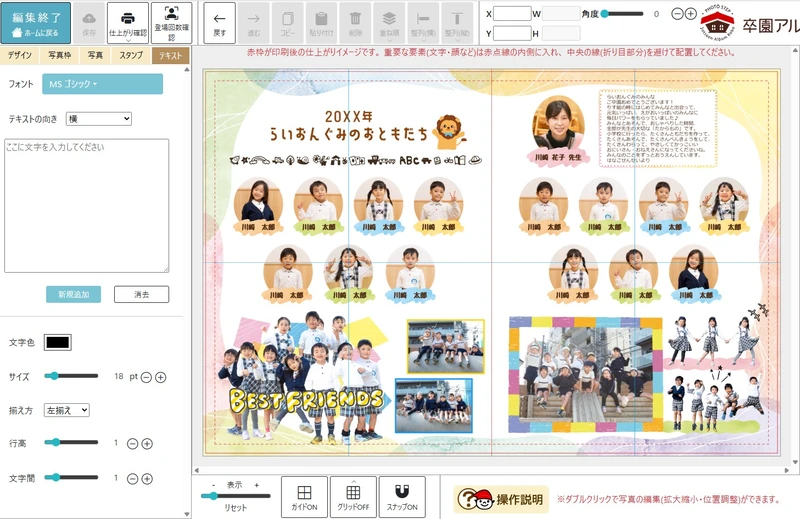The image size is (800, 519).
Task: Toggle the ガイドON guide button
Action: (x=304, y=497)
